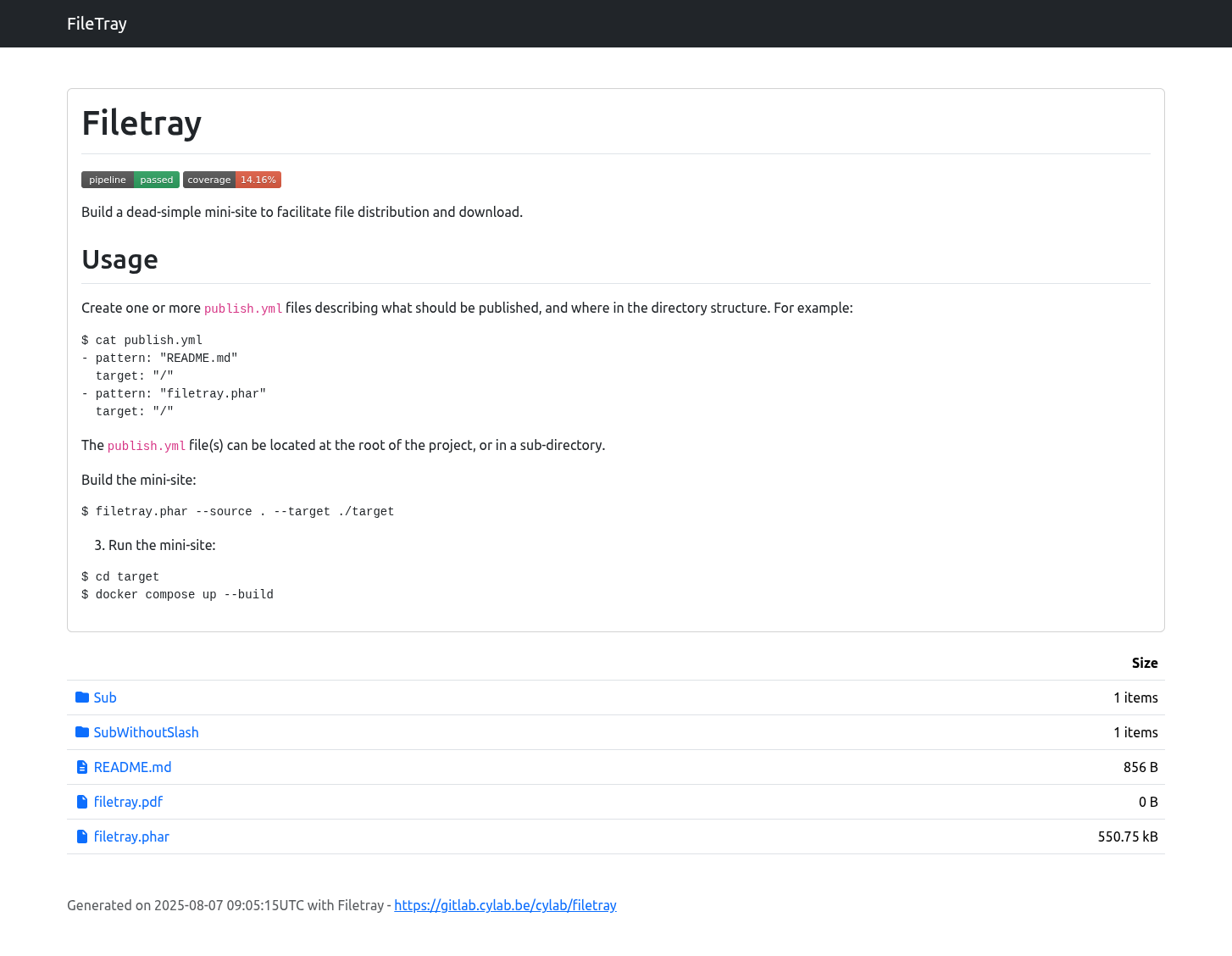
Task: Click the Size column header
Action: (1144, 663)
